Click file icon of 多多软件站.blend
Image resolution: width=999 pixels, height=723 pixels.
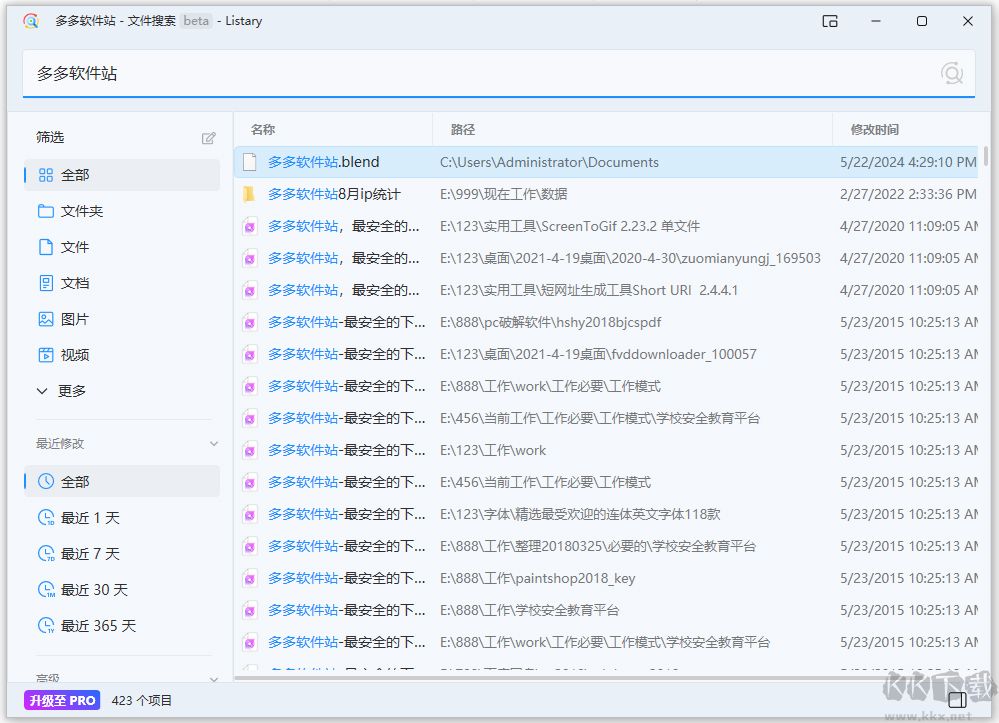pyautogui.click(x=250, y=162)
